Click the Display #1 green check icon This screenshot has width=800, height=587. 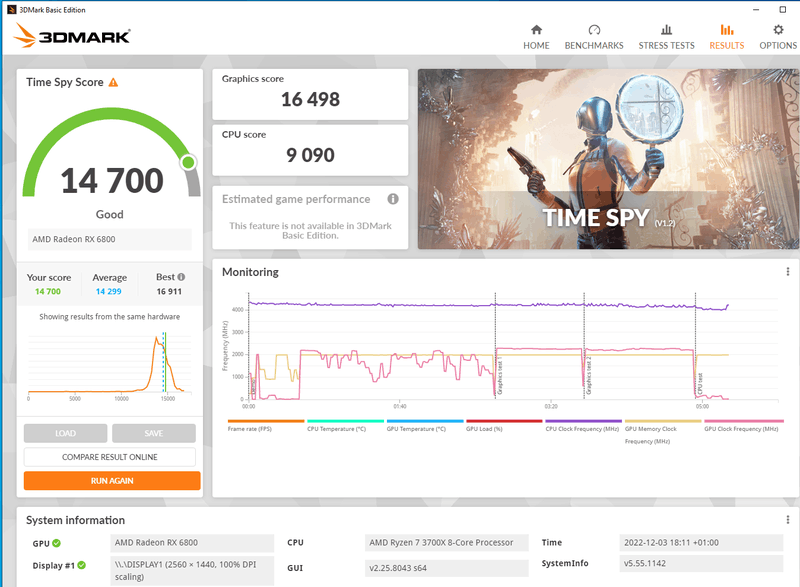[82, 565]
